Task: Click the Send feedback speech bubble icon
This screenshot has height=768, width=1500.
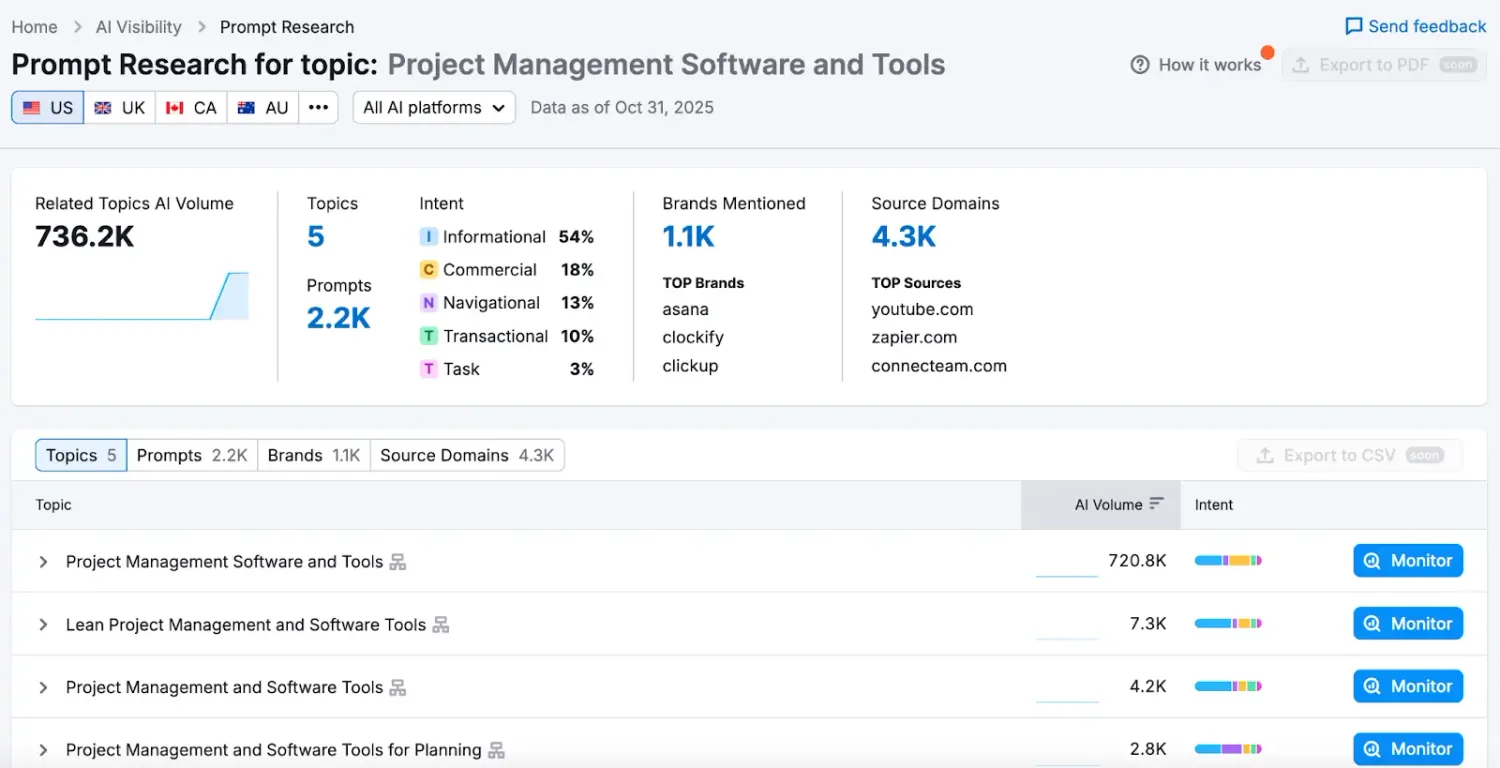Action: click(x=1353, y=27)
